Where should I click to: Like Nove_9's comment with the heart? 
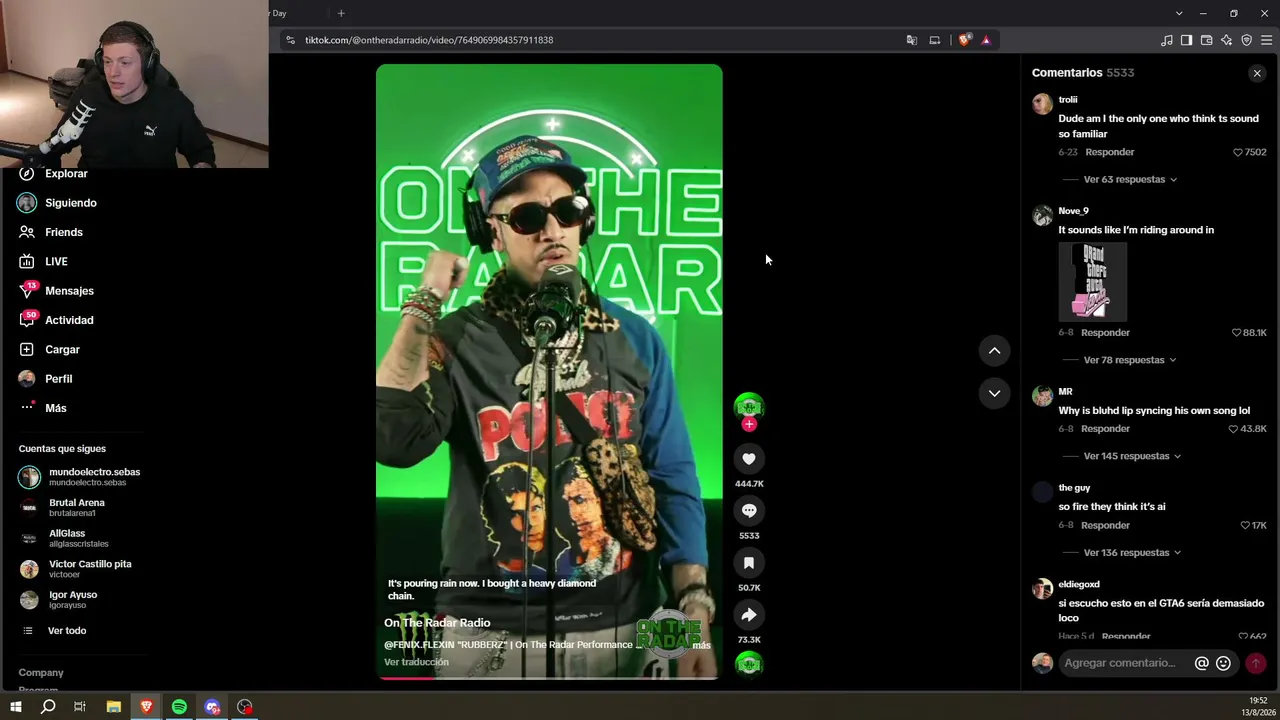pos(1237,333)
